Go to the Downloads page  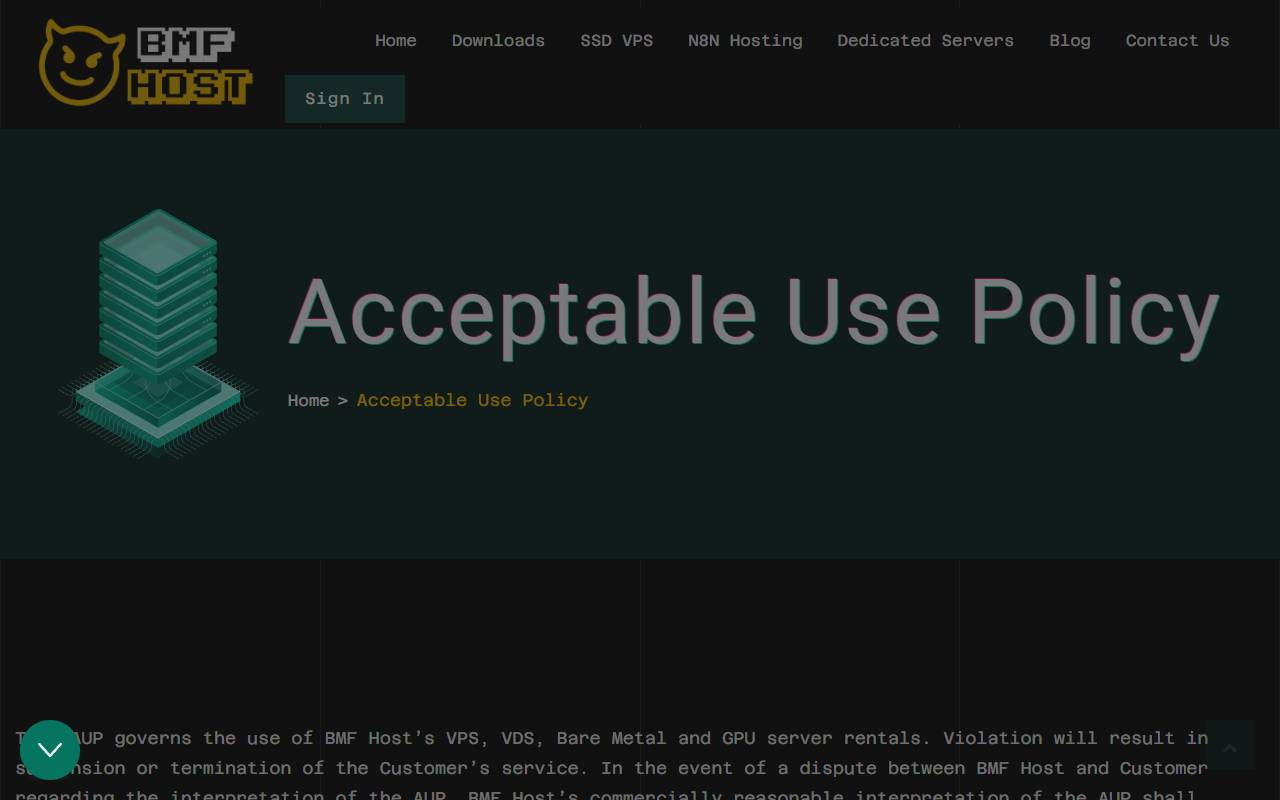[x=498, y=41]
